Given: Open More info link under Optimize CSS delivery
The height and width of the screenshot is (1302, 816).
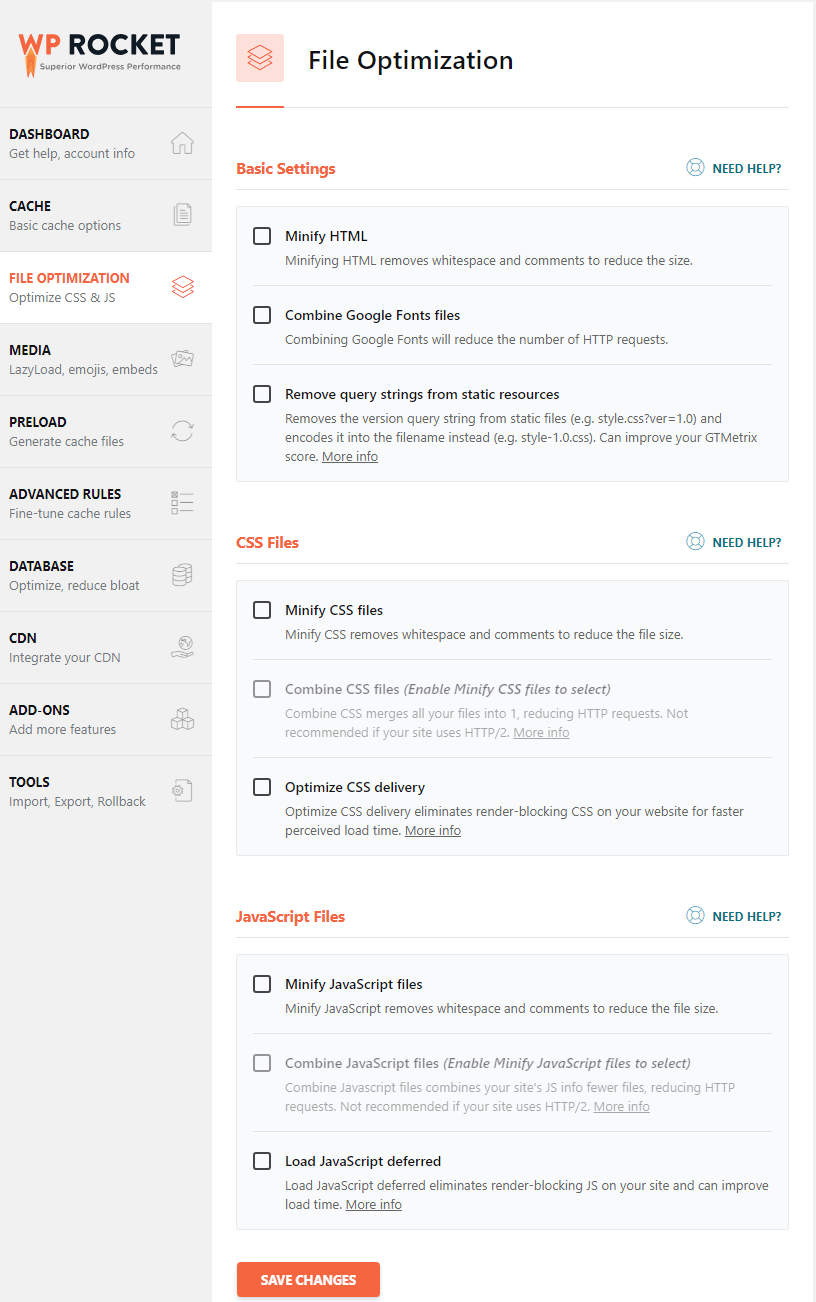Looking at the screenshot, I should (433, 831).
